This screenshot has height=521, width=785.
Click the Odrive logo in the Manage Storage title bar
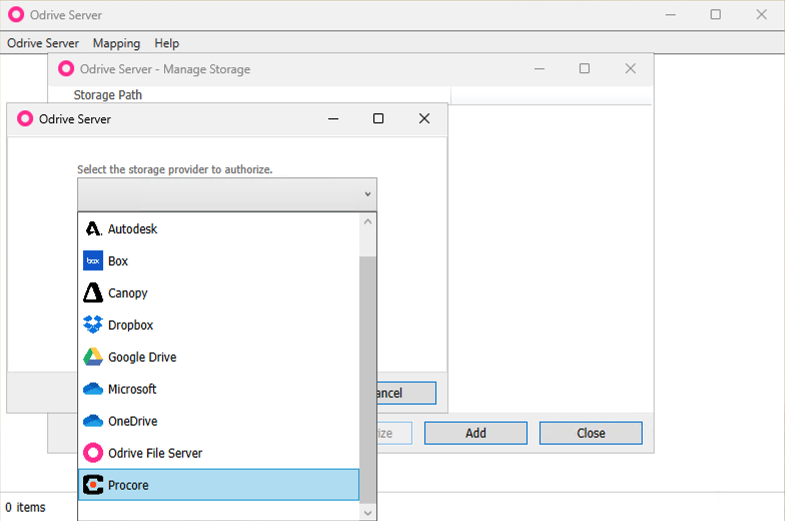pos(66,69)
